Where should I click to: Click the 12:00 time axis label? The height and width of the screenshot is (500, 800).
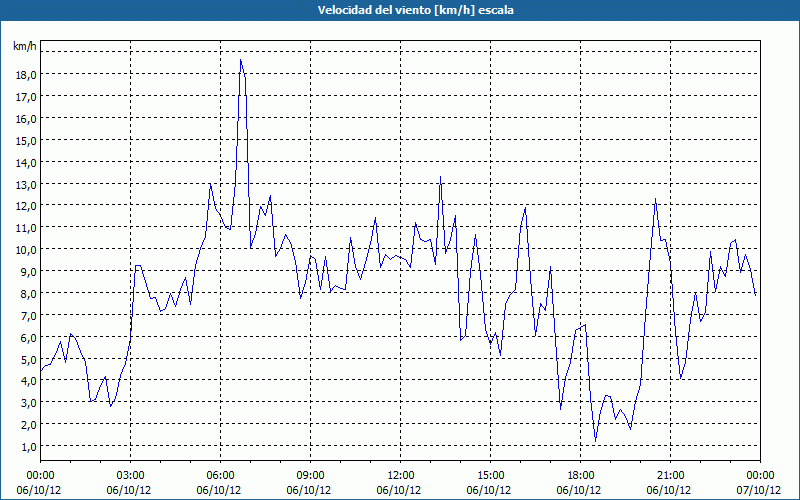401,476
